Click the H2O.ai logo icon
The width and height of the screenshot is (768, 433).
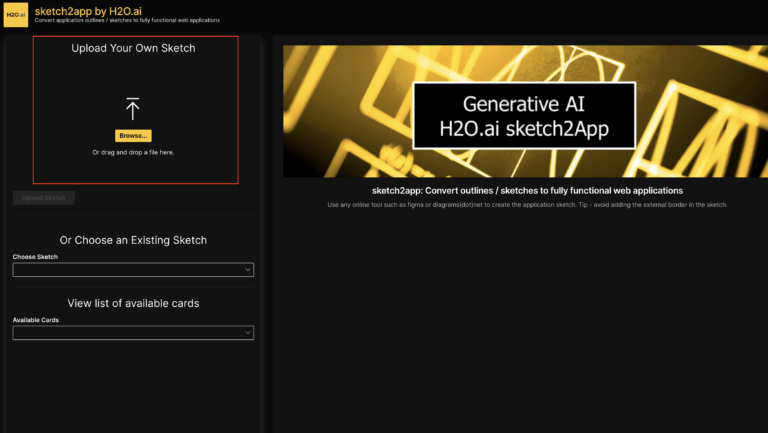[x=15, y=14]
